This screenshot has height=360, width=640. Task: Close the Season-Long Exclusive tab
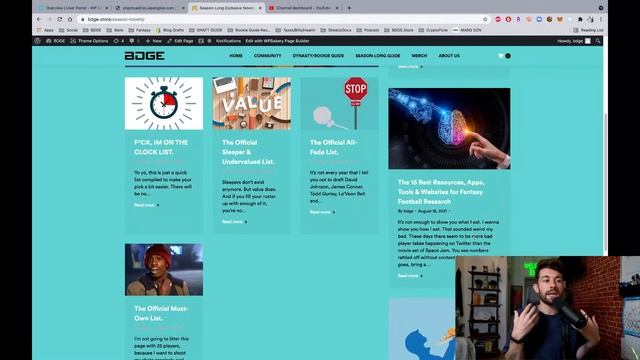(x=260, y=8)
